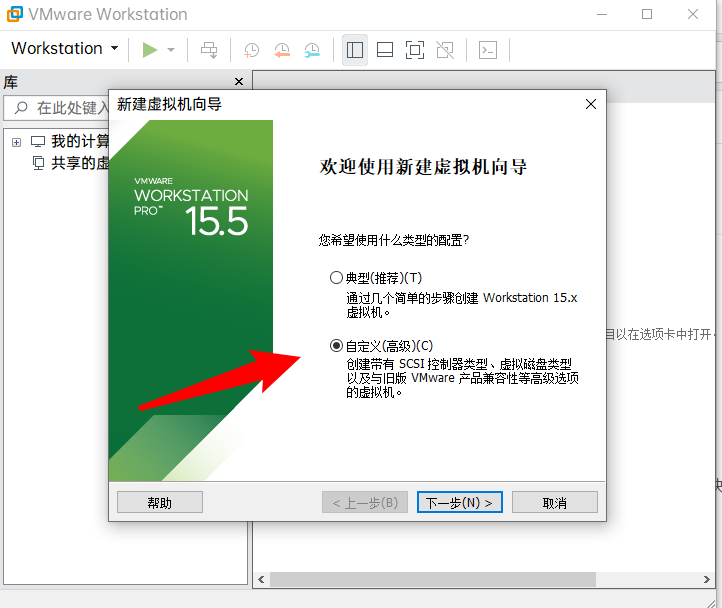Click the 帮助 button
This screenshot has width=722, height=608.
pyautogui.click(x=160, y=502)
